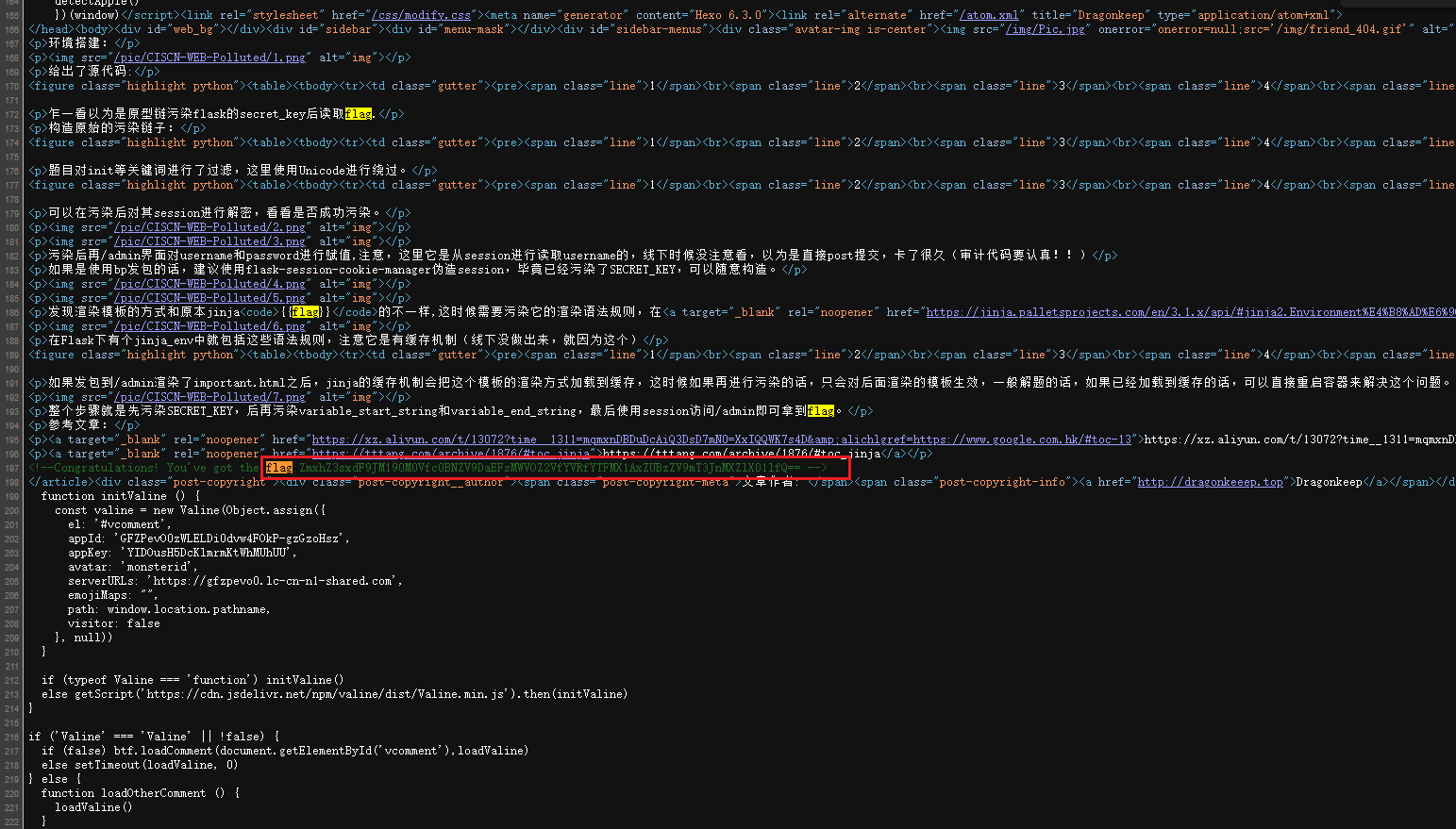This screenshot has height=829, width=1456.
Task: Click the 'if (typeof Valine === 'function') initValine()' line
Action: tap(192, 680)
